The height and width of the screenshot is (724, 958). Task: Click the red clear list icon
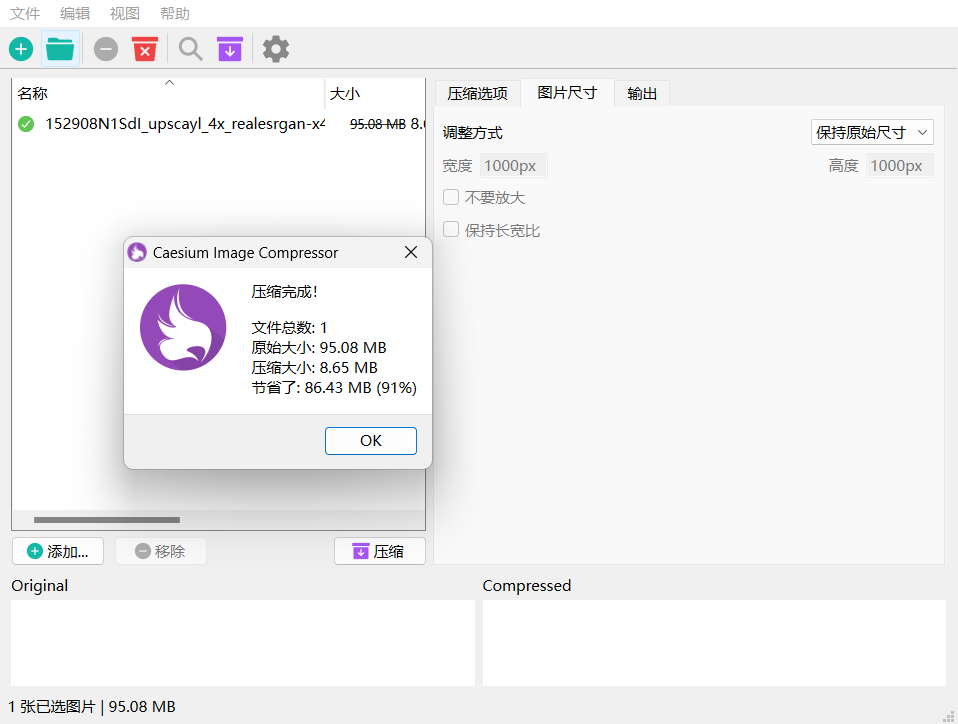145,49
